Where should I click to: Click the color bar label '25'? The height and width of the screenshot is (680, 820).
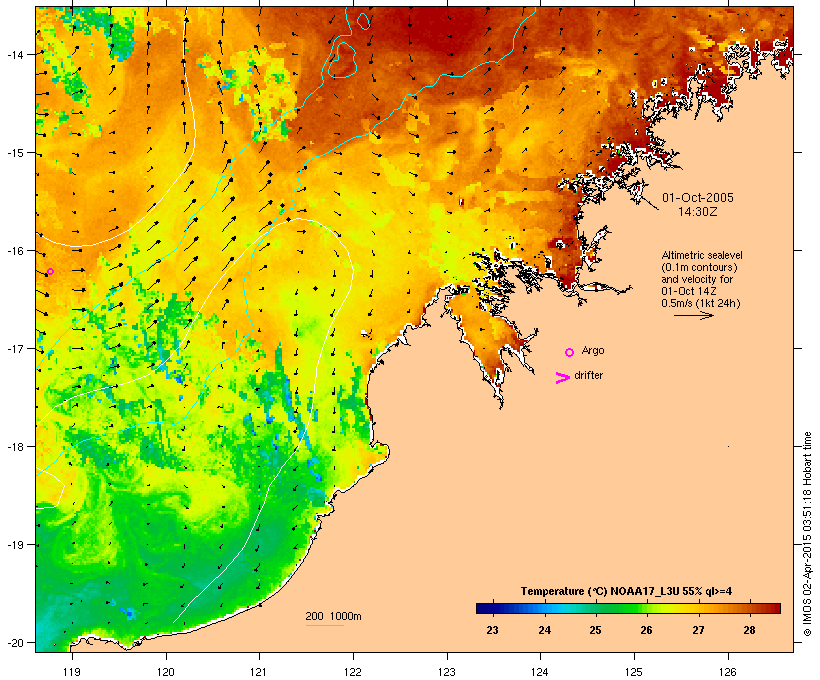(x=595, y=630)
